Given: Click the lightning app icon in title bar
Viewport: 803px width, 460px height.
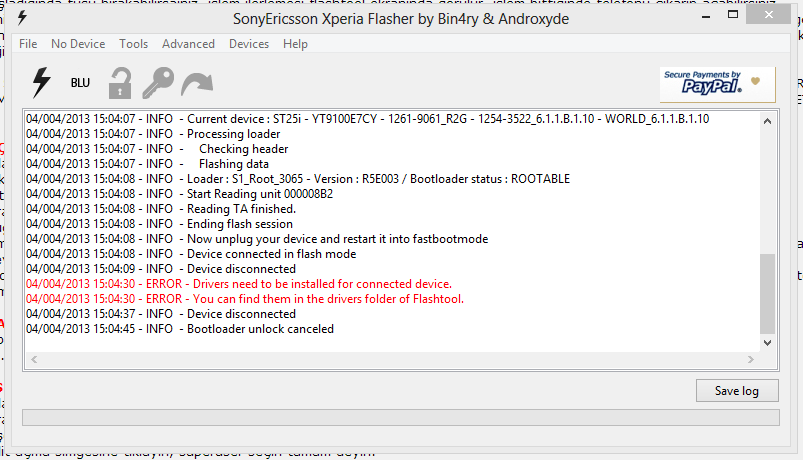Looking at the screenshot, I should (22, 18).
